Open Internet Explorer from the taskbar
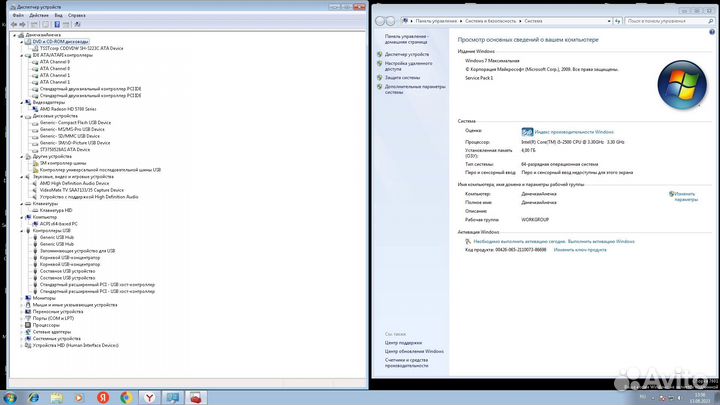This screenshot has height=405, width=720. (x=34, y=398)
